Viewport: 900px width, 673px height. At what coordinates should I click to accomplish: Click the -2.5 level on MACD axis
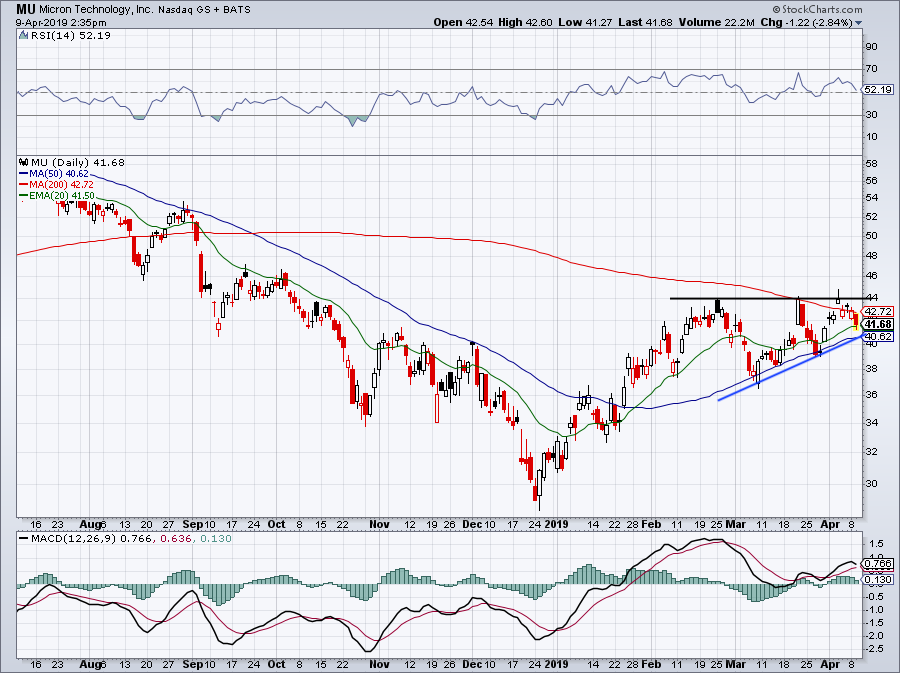876,649
